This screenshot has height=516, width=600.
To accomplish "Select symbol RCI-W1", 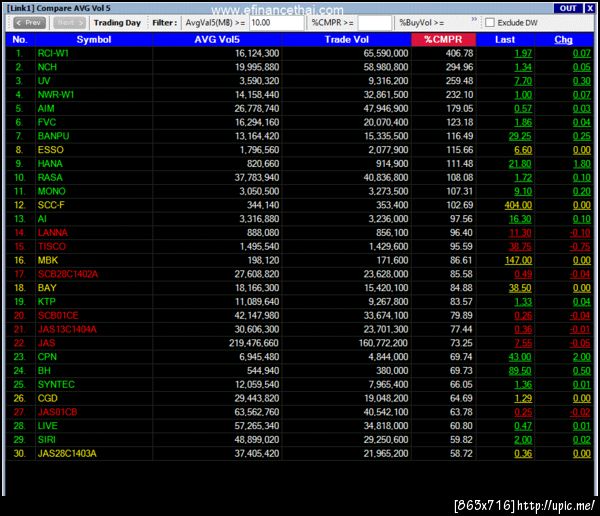I will [53, 54].
